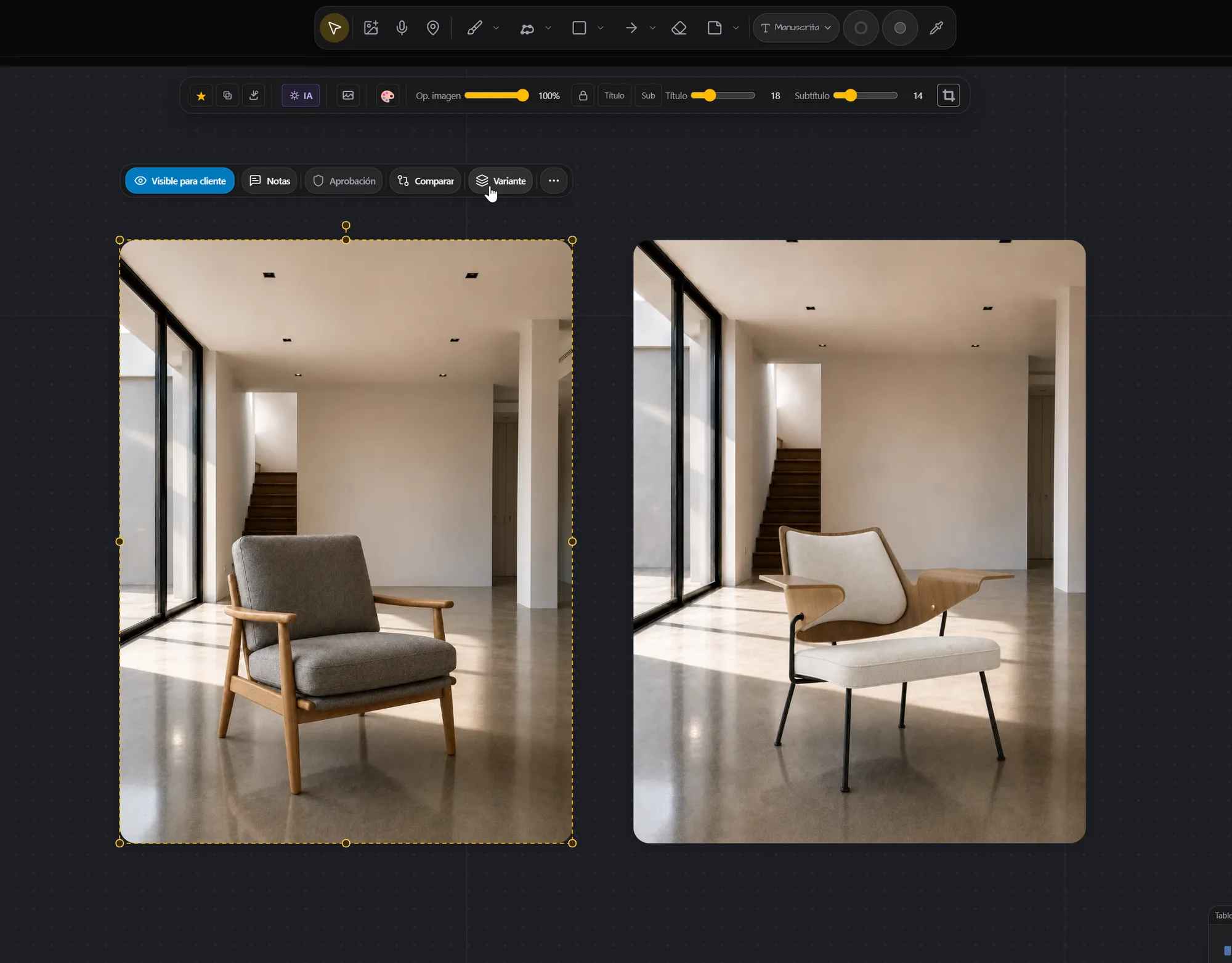This screenshot has height=963, width=1232.
Task: Open the Manuscrita font dropdown
Action: pyautogui.click(x=796, y=28)
